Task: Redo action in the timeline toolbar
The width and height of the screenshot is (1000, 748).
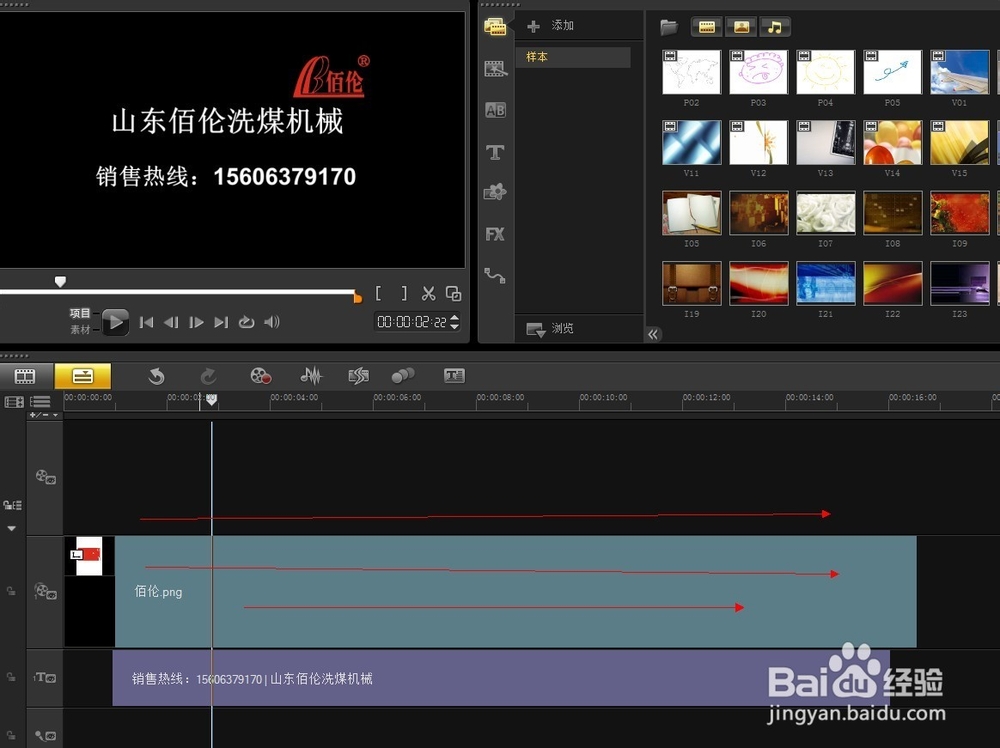Action: (x=208, y=376)
